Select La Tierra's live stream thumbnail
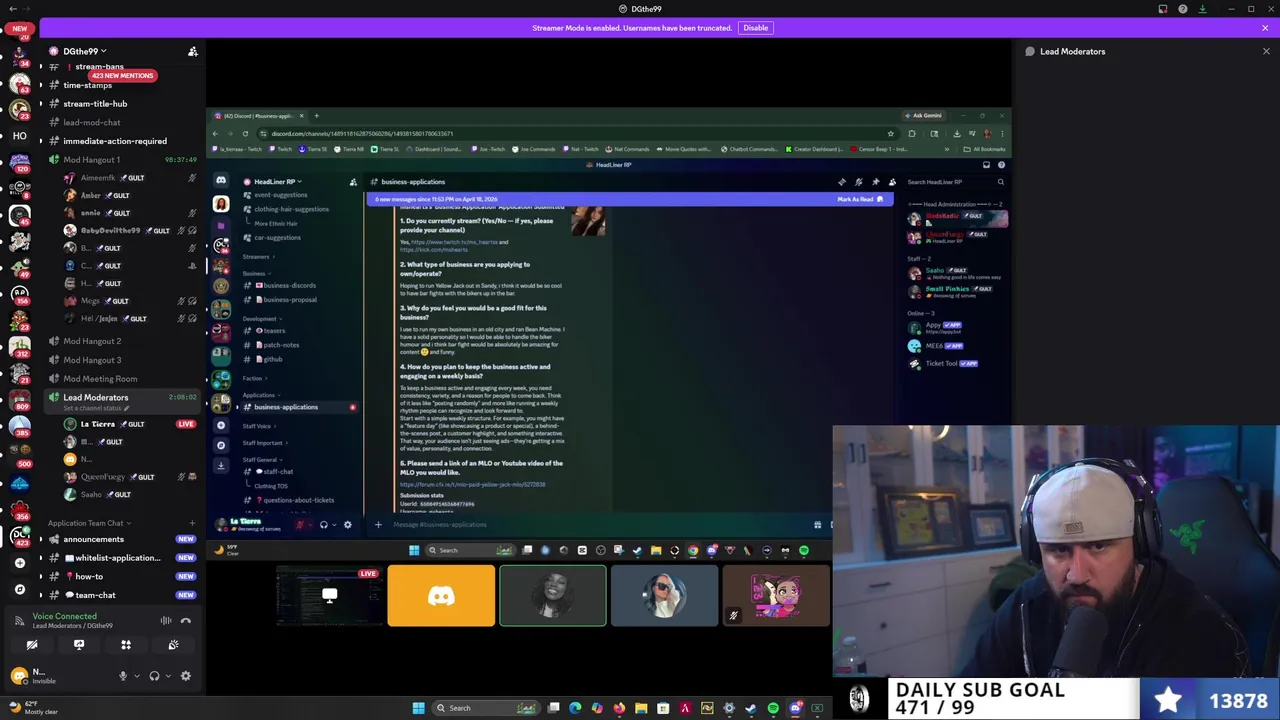 pyautogui.click(x=329, y=596)
